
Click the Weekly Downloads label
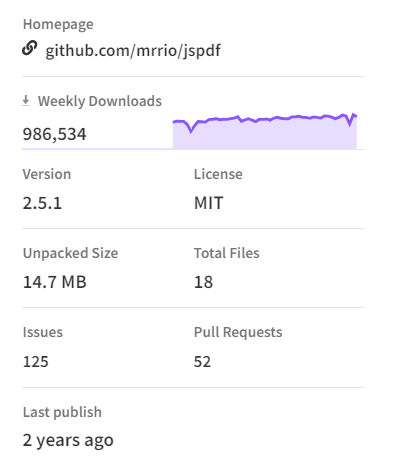tap(100, 101)
